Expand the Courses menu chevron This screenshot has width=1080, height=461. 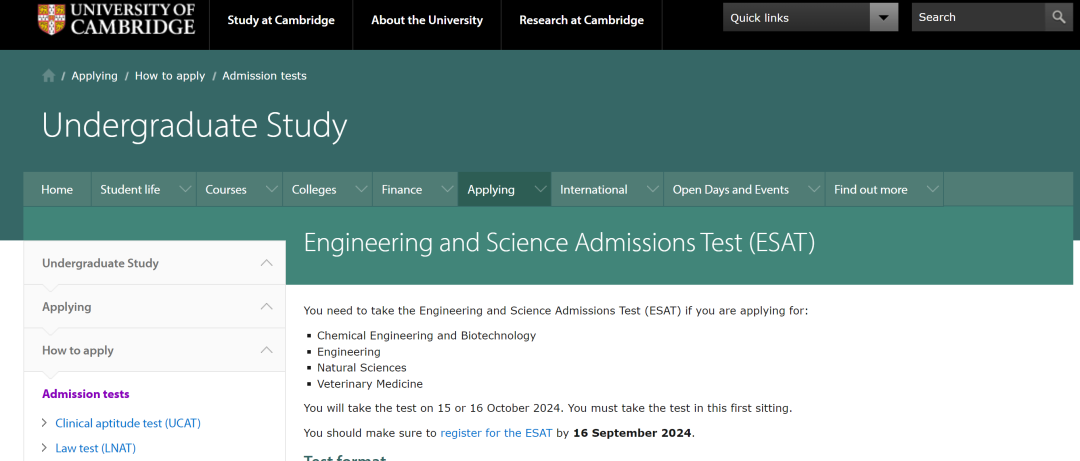[271, 189]
